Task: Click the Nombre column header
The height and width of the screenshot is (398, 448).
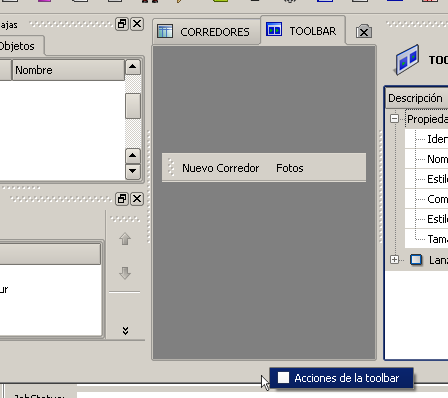Action: click(x=68, y=70)
